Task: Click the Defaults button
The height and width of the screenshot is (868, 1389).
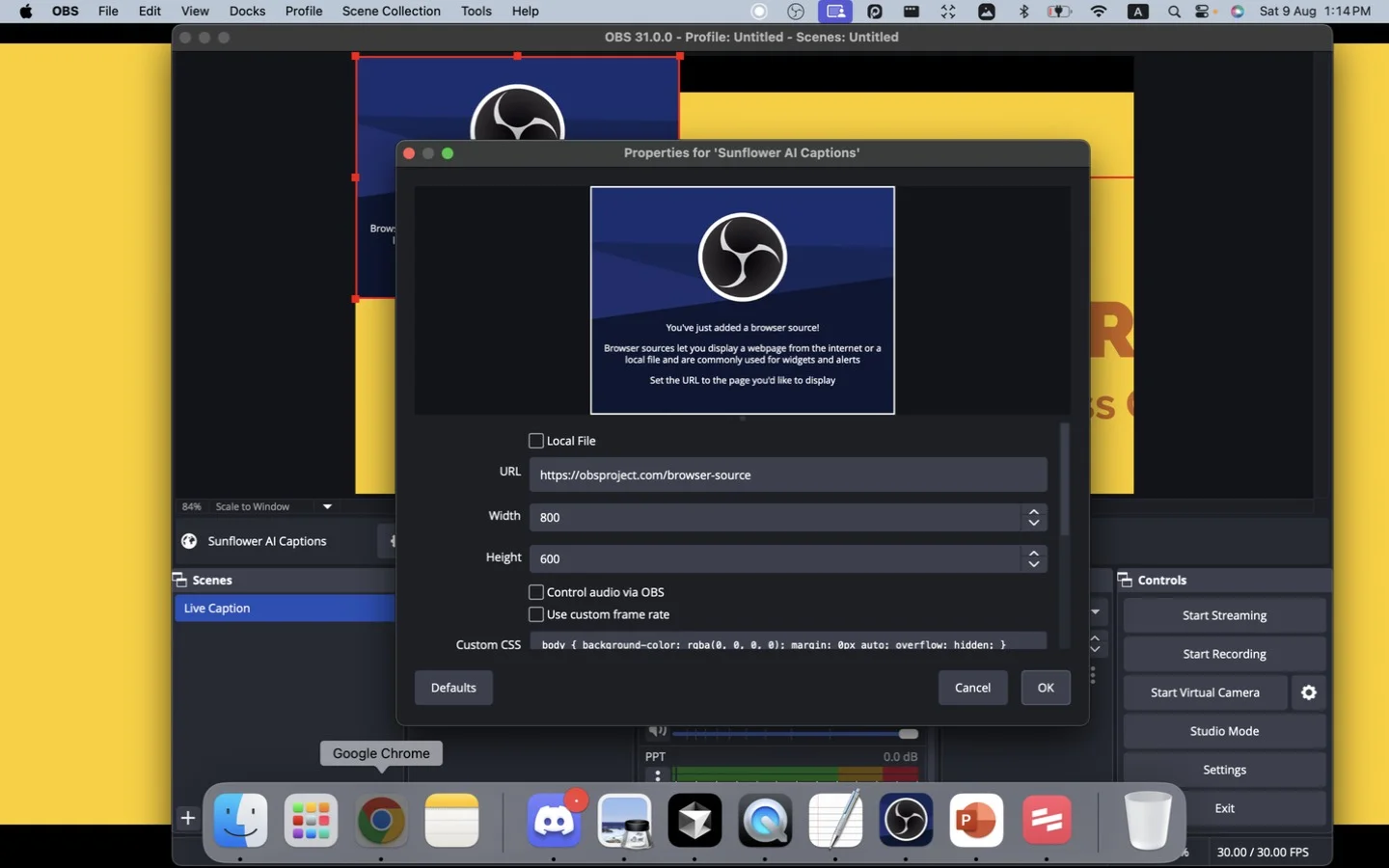Action: tap(453, 688)
